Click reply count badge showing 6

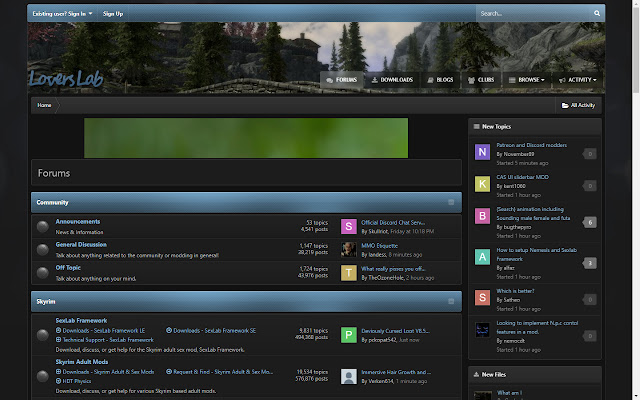tap(589, 222)
